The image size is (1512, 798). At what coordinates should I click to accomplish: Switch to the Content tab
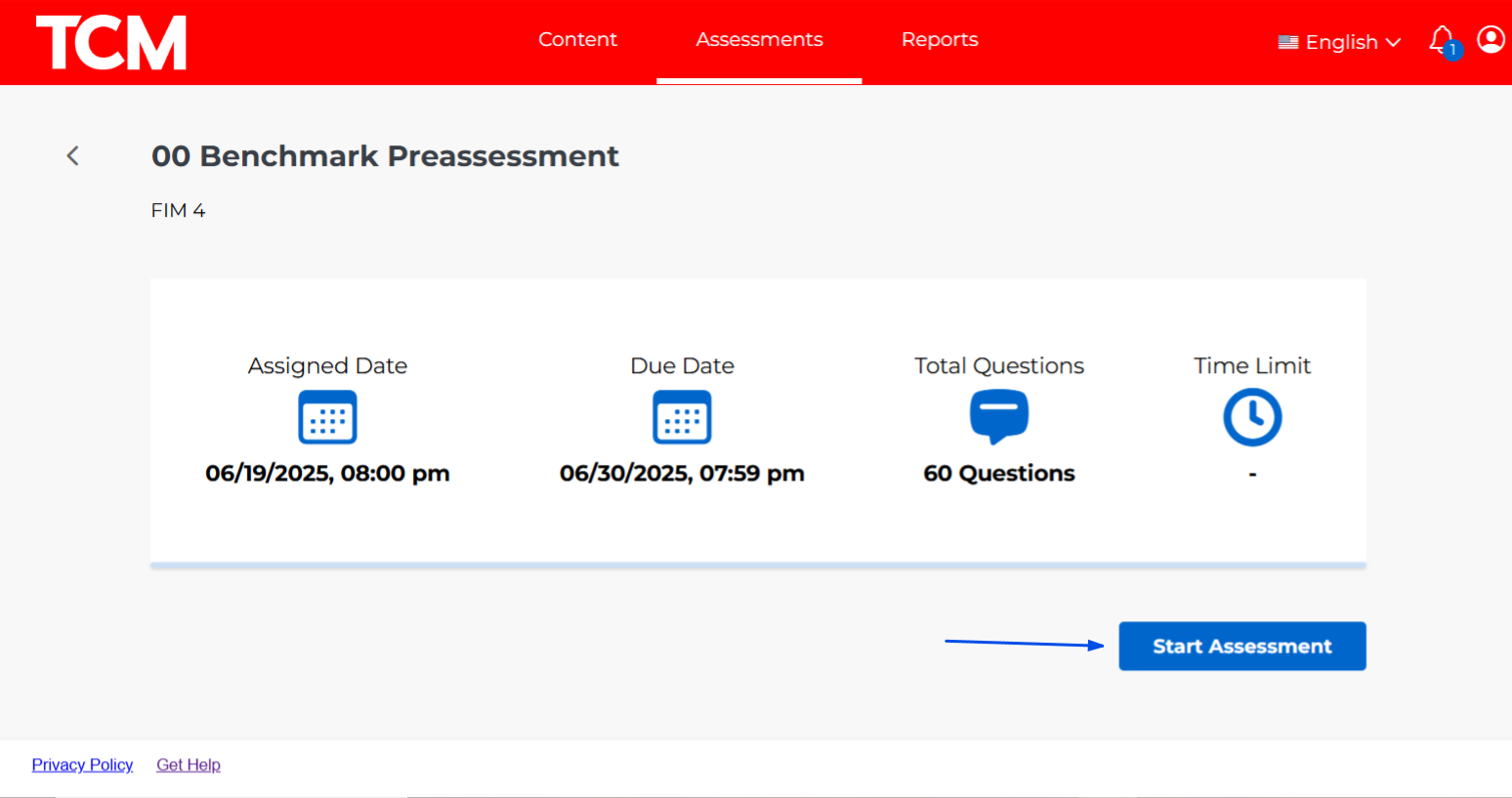click(577, 39)
